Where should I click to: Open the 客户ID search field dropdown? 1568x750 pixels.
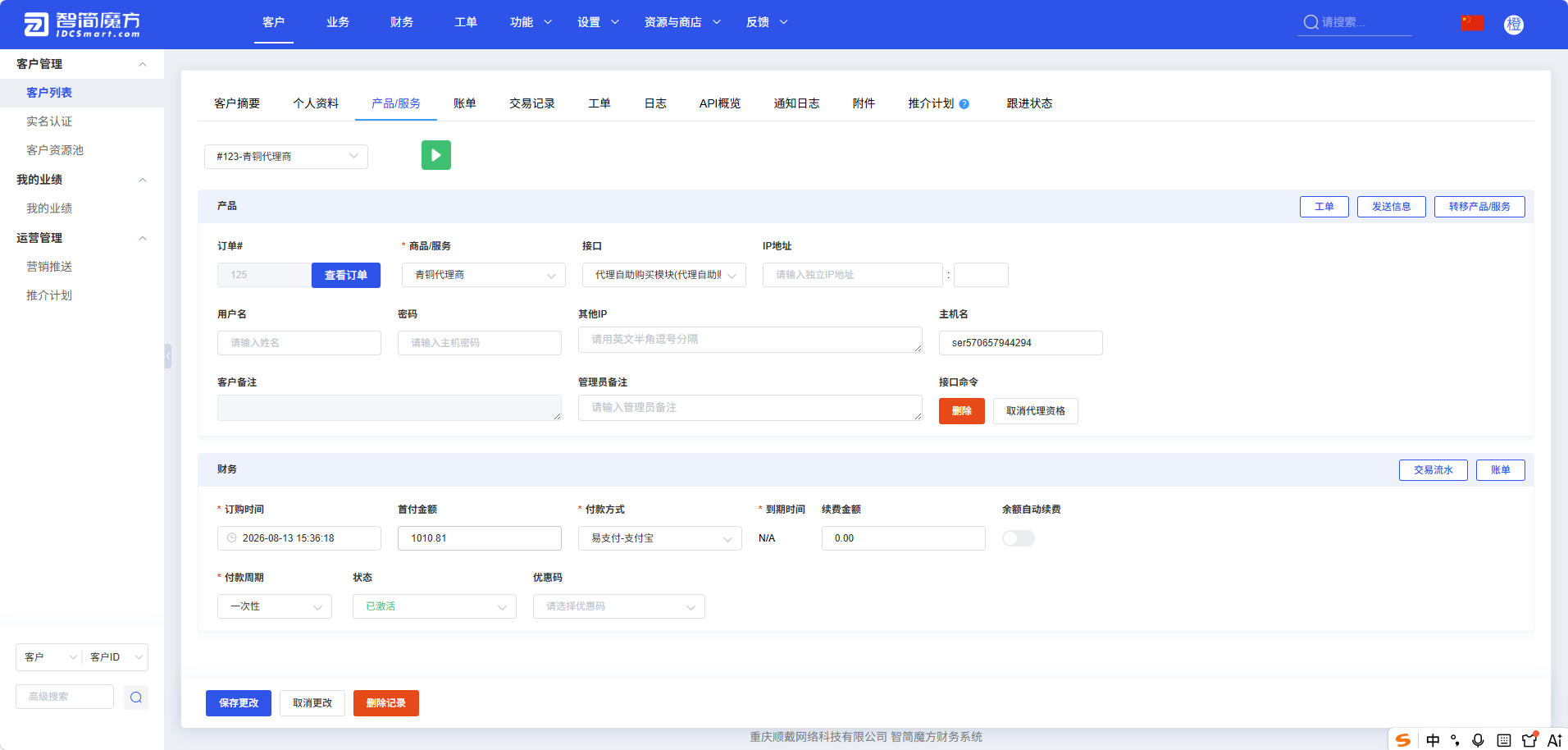116,657
